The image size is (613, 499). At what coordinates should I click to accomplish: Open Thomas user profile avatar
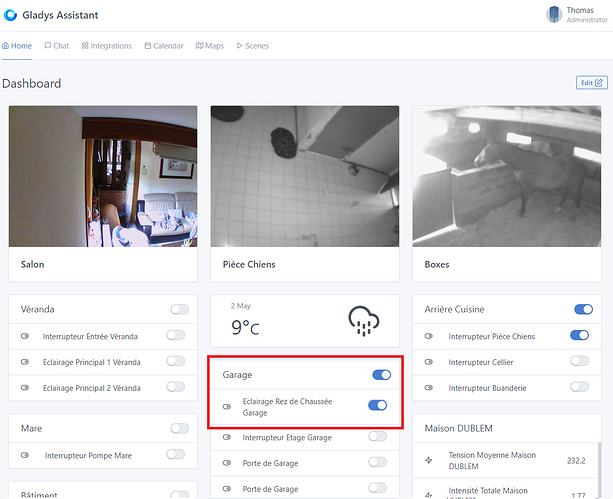coord(554,14)
